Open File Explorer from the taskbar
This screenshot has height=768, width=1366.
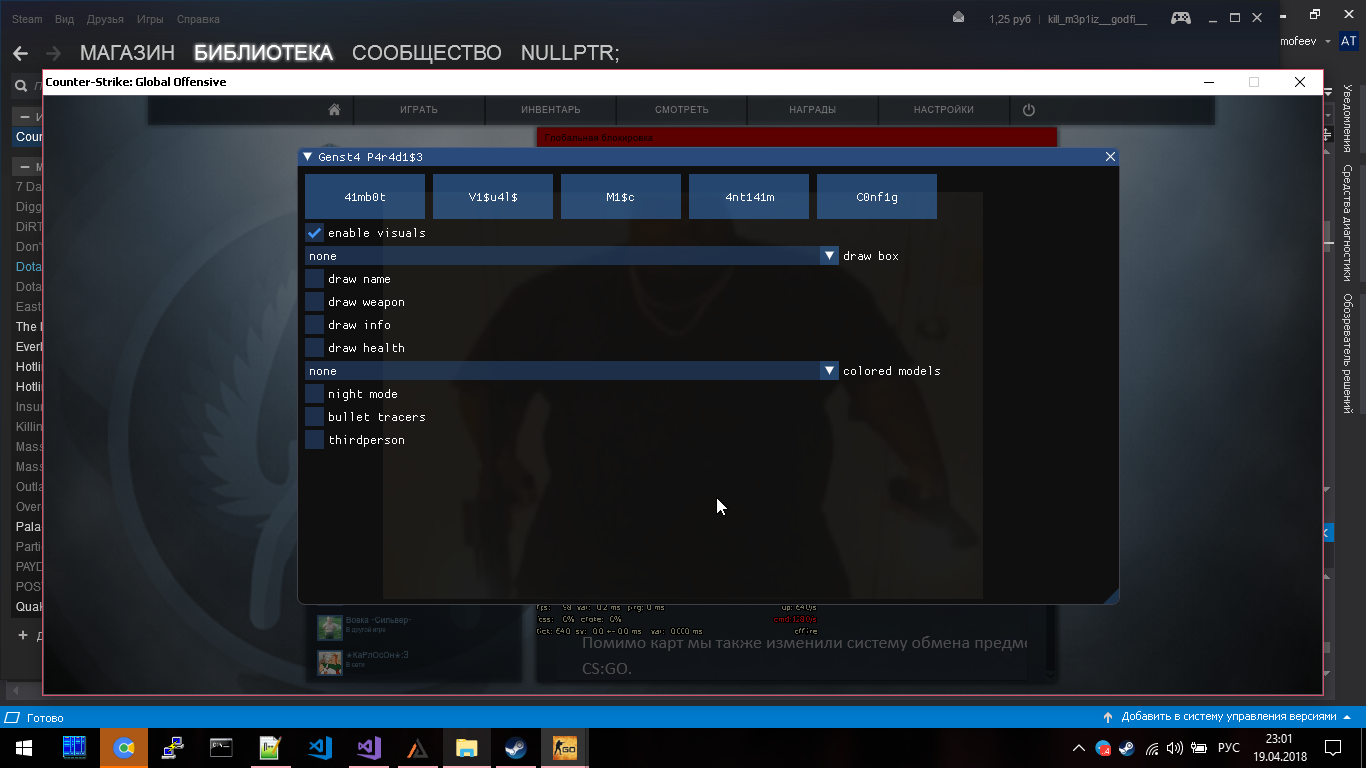467,748
